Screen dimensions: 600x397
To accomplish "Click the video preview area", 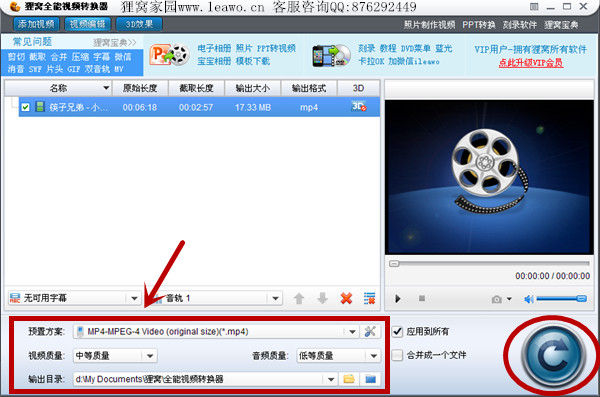I will click(489, 177).
